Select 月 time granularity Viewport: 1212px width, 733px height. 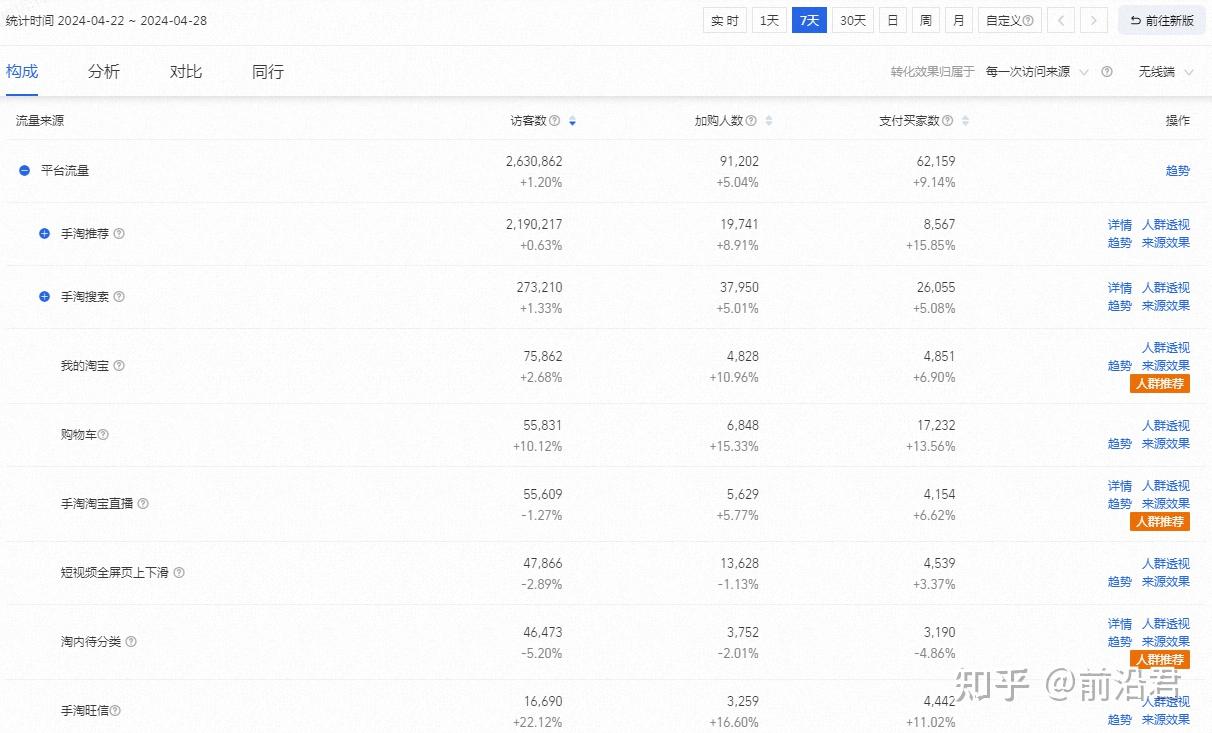(x=959, y=20)
